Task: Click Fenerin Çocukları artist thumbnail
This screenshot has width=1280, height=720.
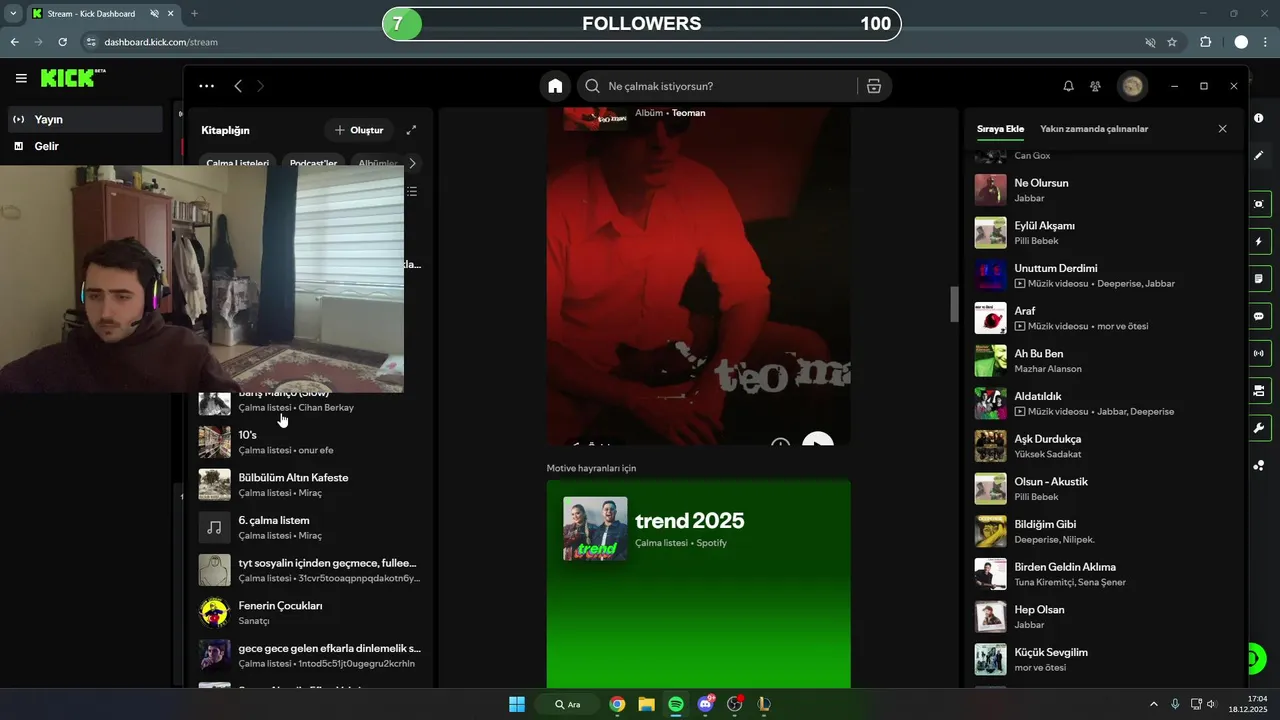Action: [x=215, y=612]
